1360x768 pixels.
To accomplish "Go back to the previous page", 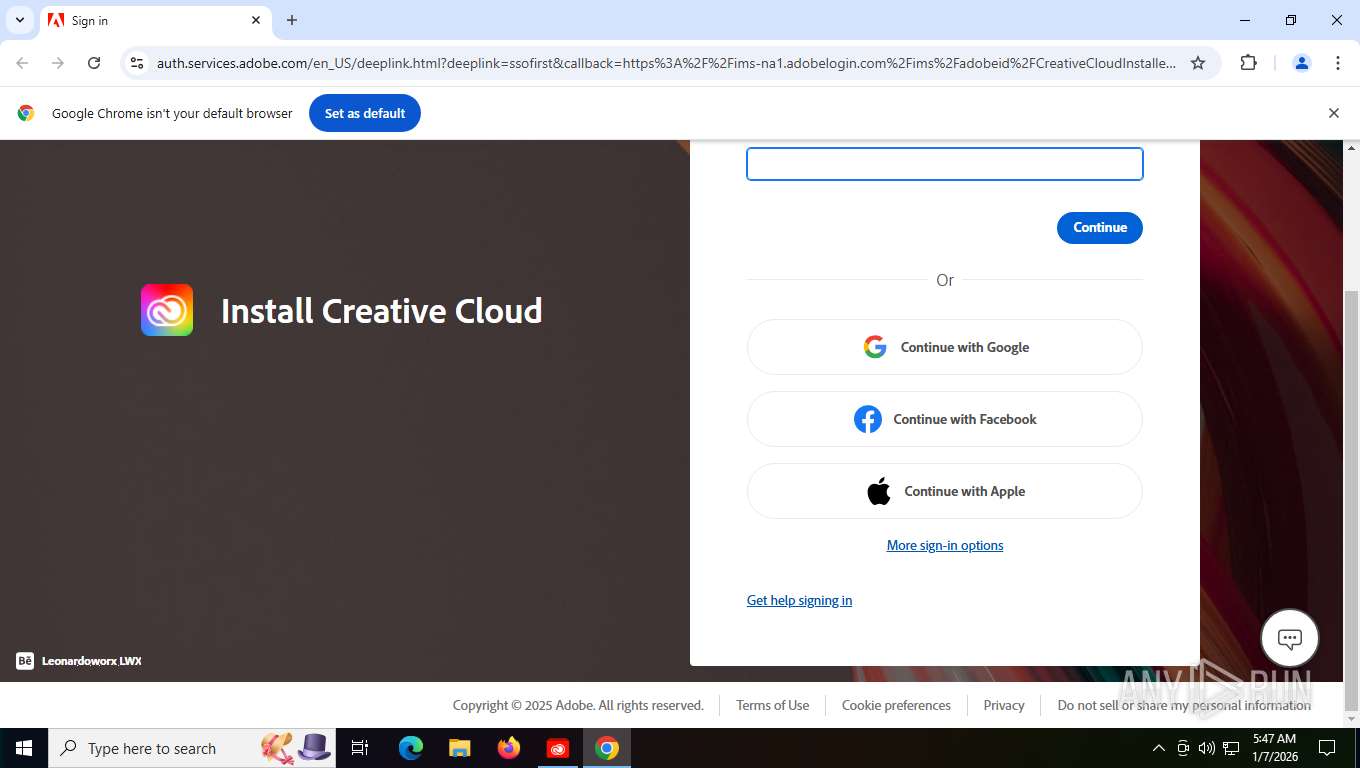I will tap(22, 63).
